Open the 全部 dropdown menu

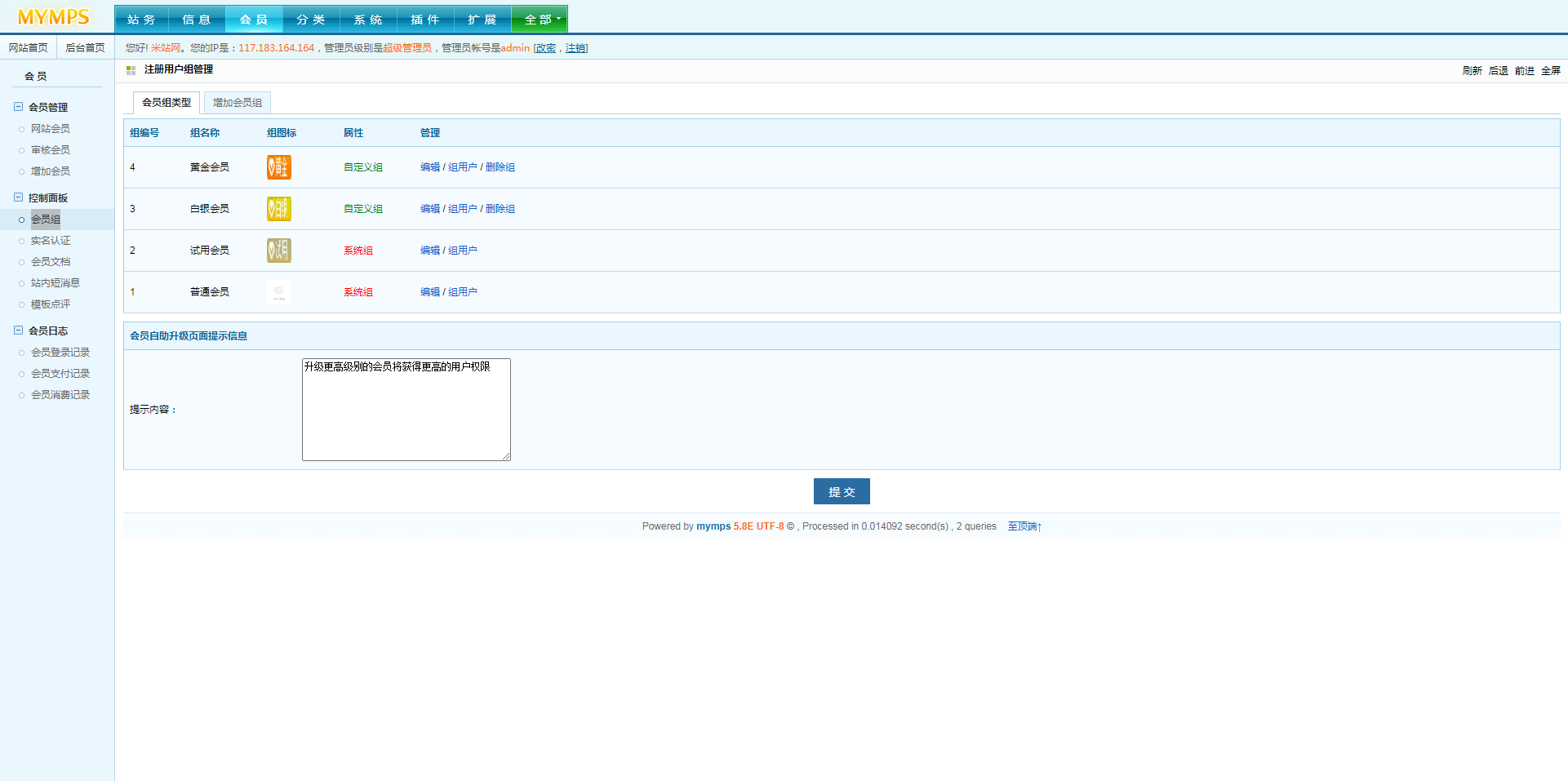click(540, 20)
